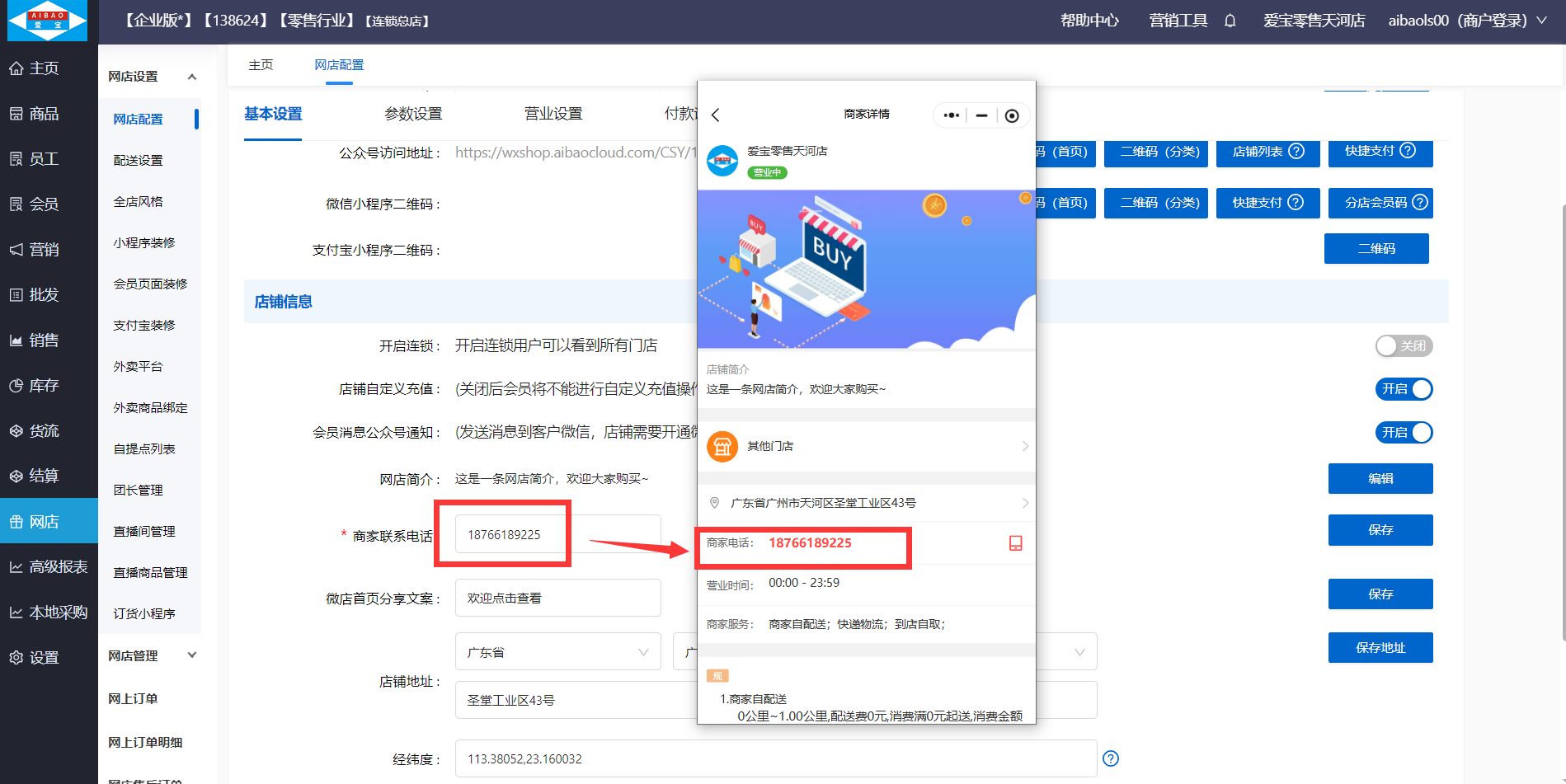Turn off the 店铺自定义充值 toggle
This screenshot has width=1566, height=784.
[1403, 389]
